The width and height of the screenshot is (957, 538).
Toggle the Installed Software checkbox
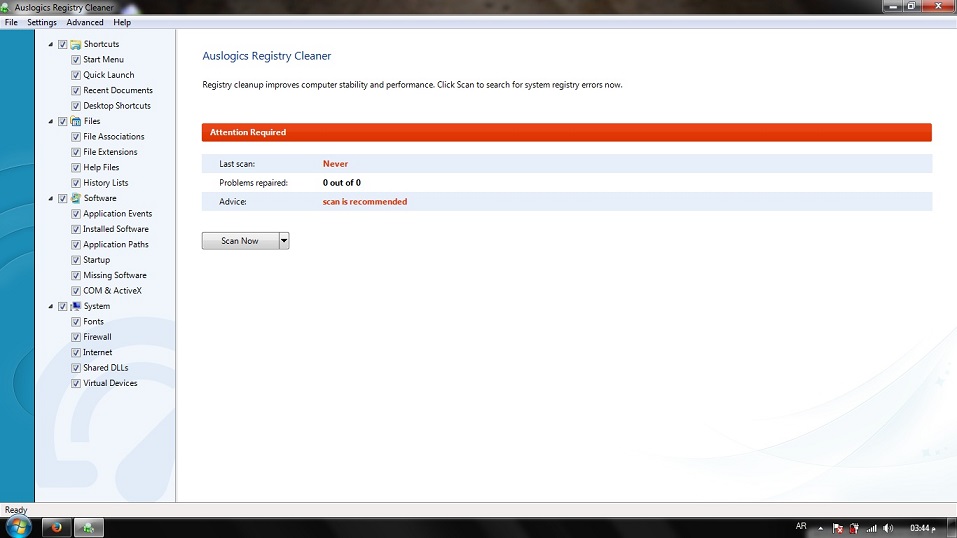click(x=76, y=229)
